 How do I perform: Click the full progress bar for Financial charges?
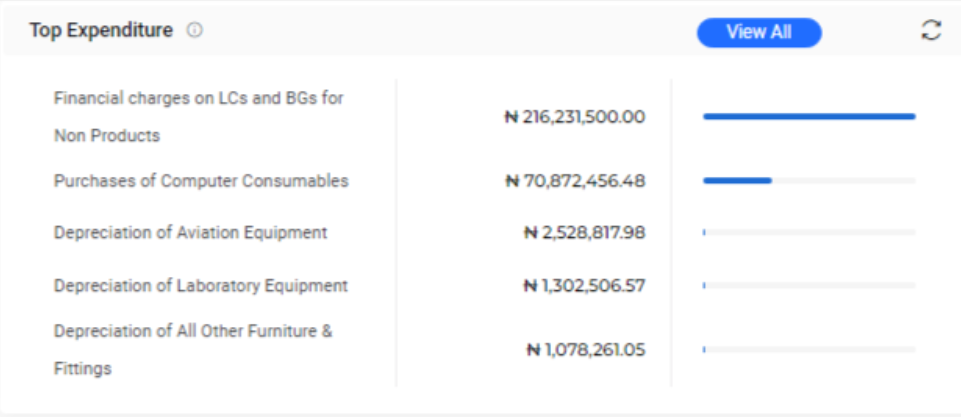809,117
